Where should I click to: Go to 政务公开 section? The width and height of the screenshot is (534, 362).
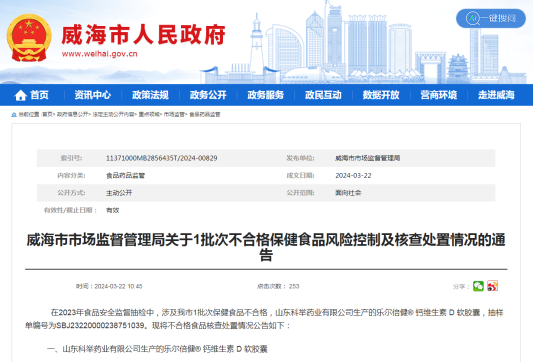pyautogui.click(x=208, y=95)
